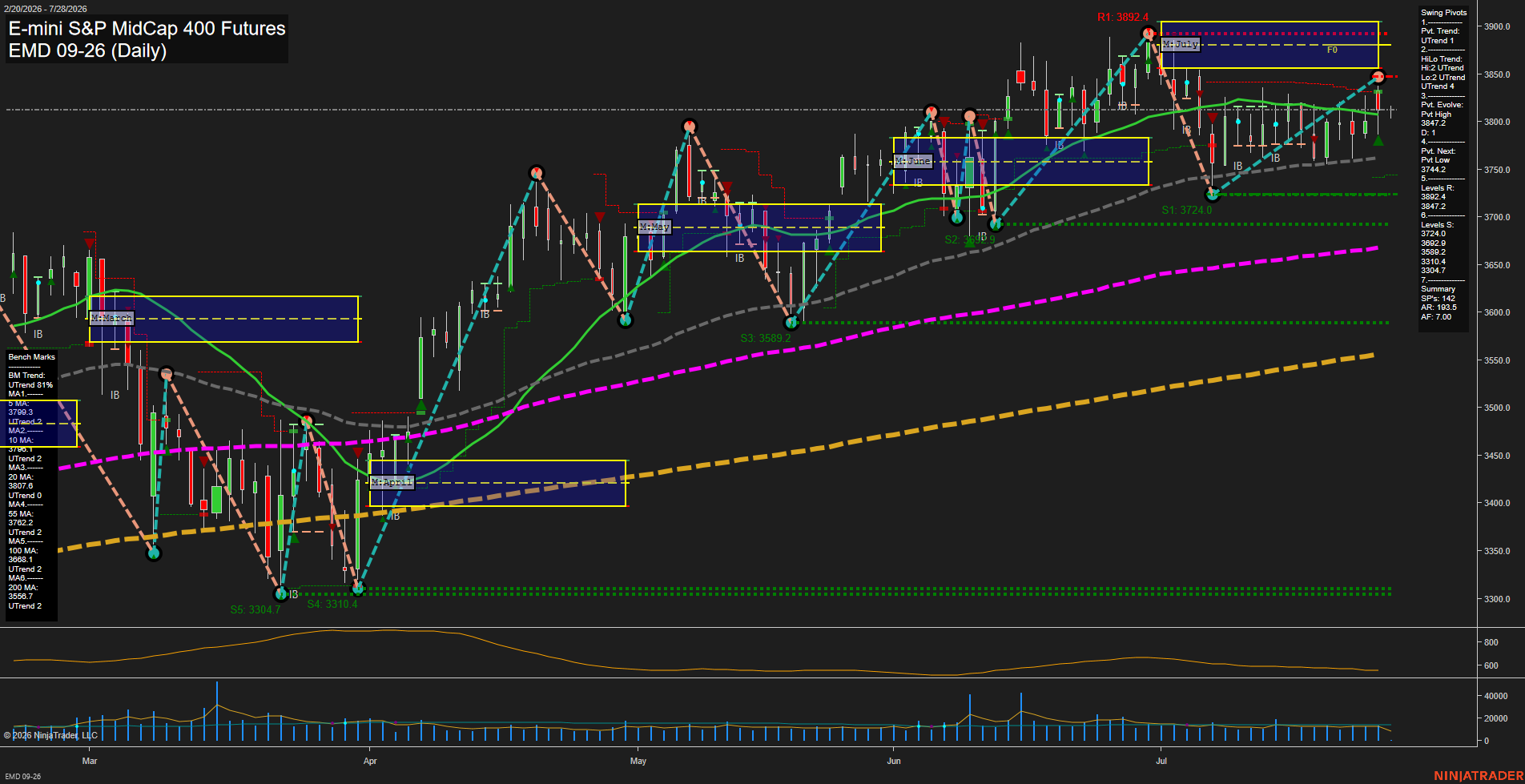
Task: Click the 40000 volume axis label
Action: tap(1496, 696)
